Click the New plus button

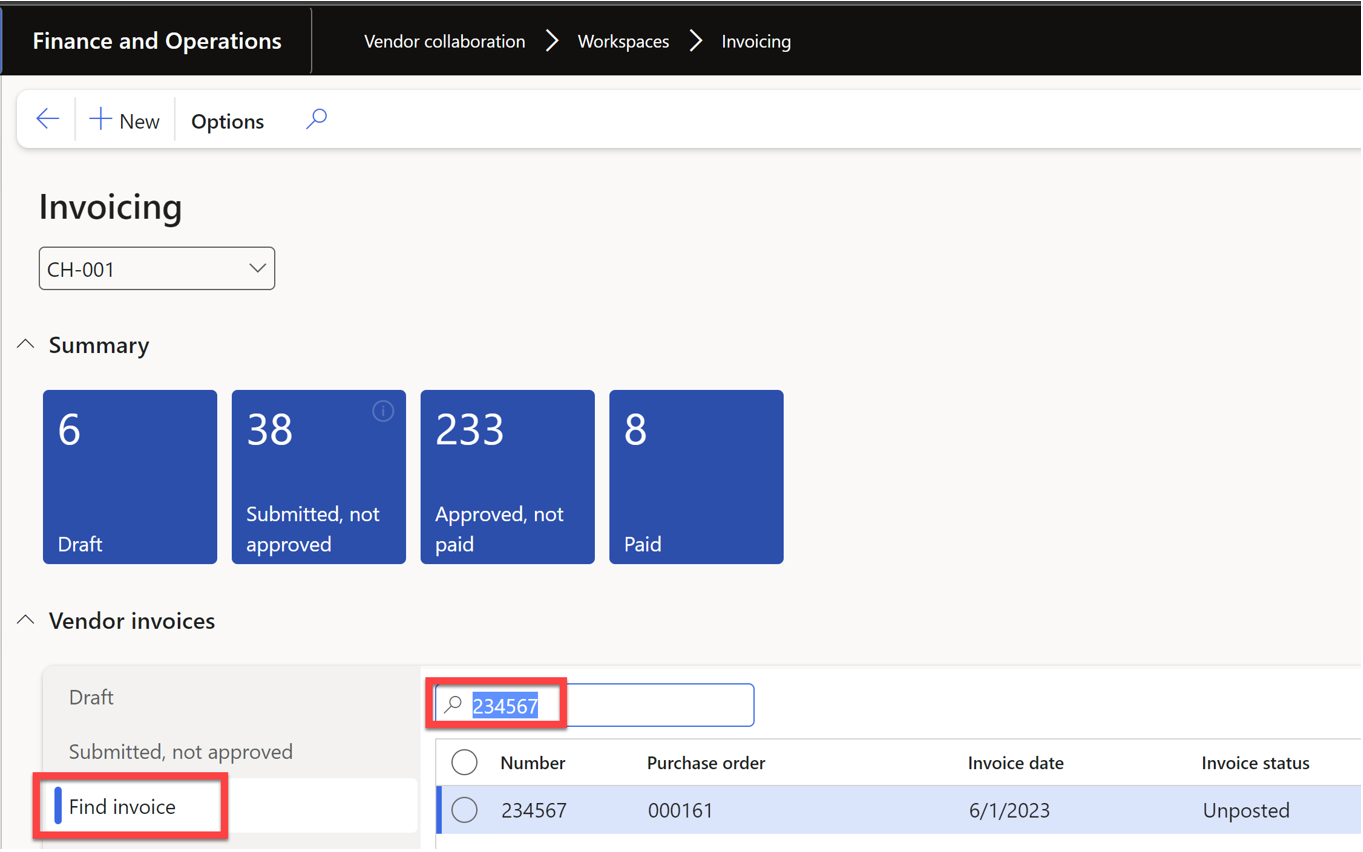coord(124,121)
